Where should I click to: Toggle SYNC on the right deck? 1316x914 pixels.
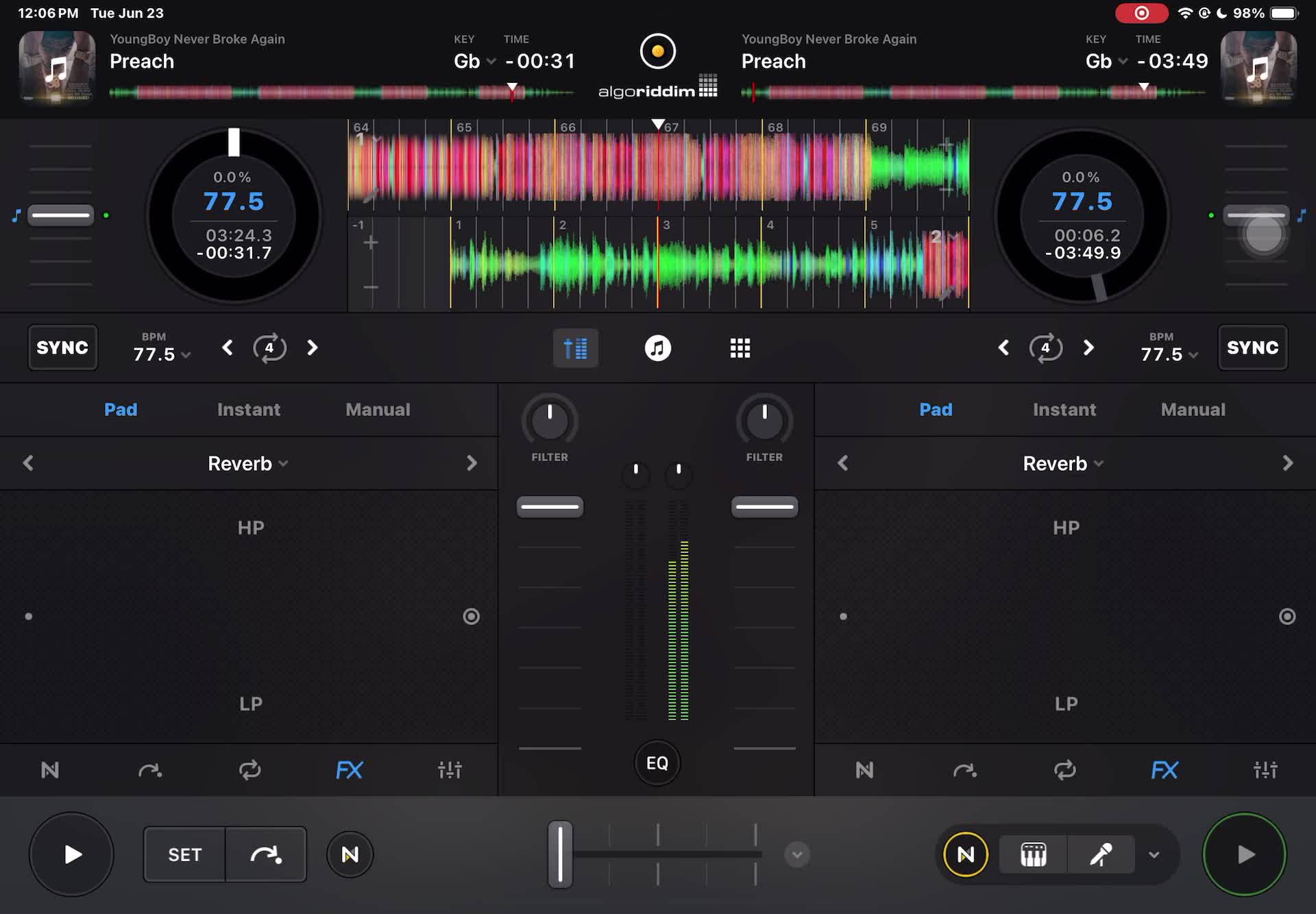coord(1252,347)
